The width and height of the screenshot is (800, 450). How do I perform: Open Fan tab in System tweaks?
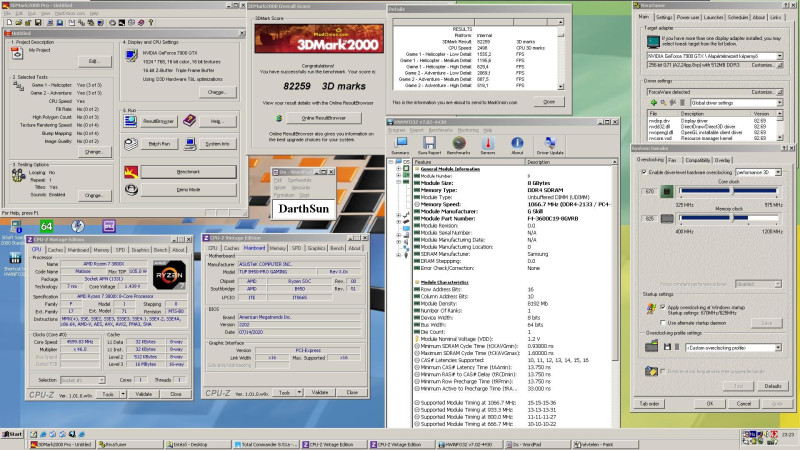(672, 160)
